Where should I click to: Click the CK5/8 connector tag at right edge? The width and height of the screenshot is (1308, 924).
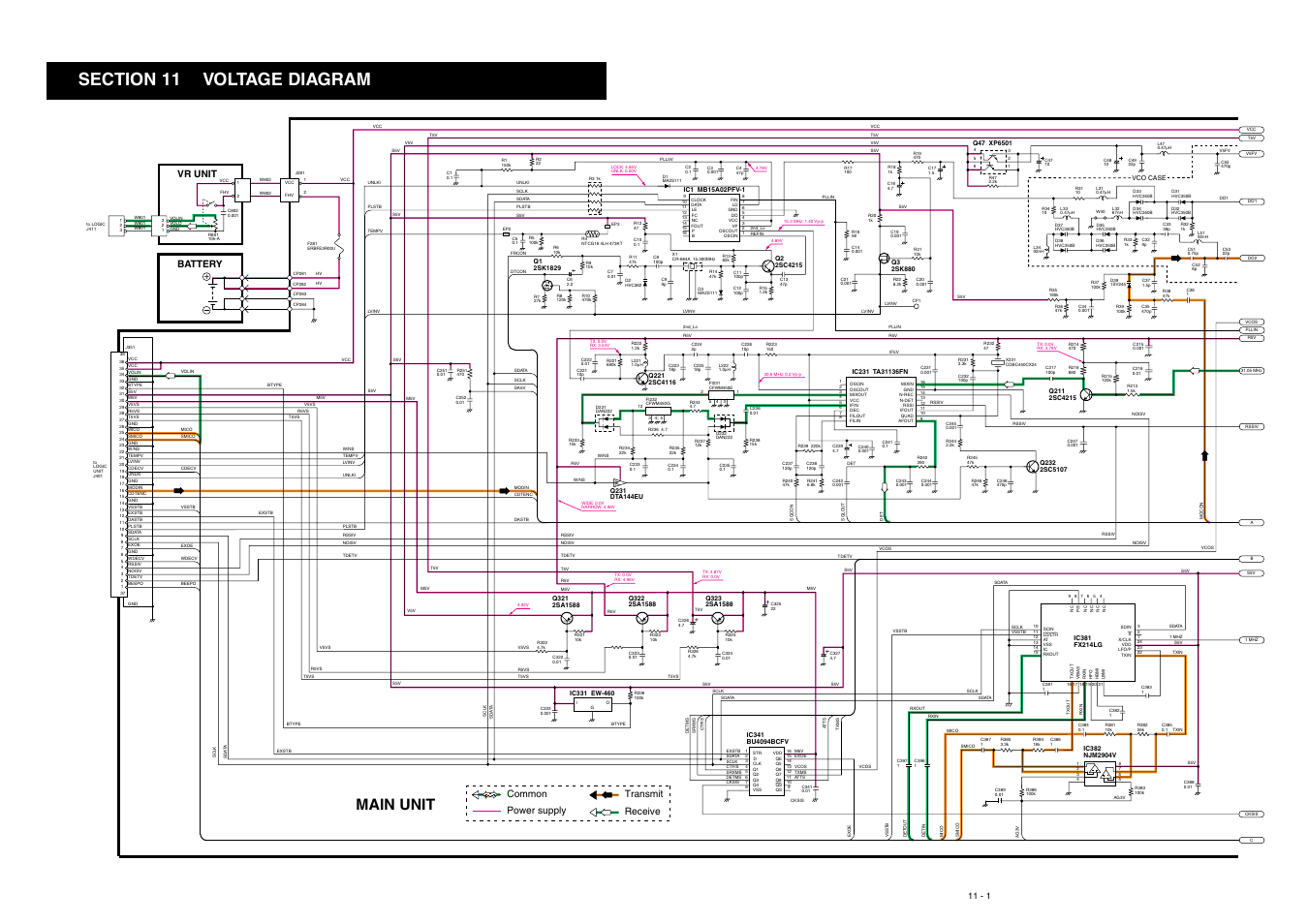pos(1251,815)
